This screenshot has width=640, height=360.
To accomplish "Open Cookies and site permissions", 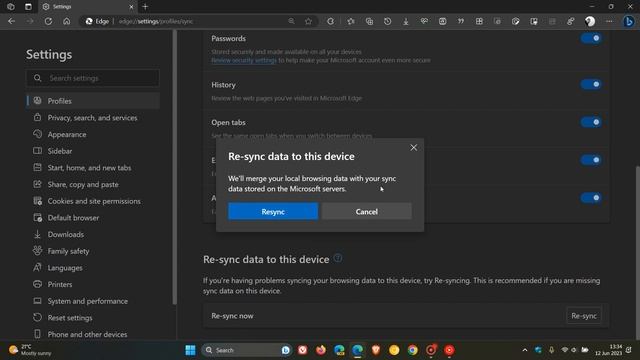I will (x=93, y=201).
